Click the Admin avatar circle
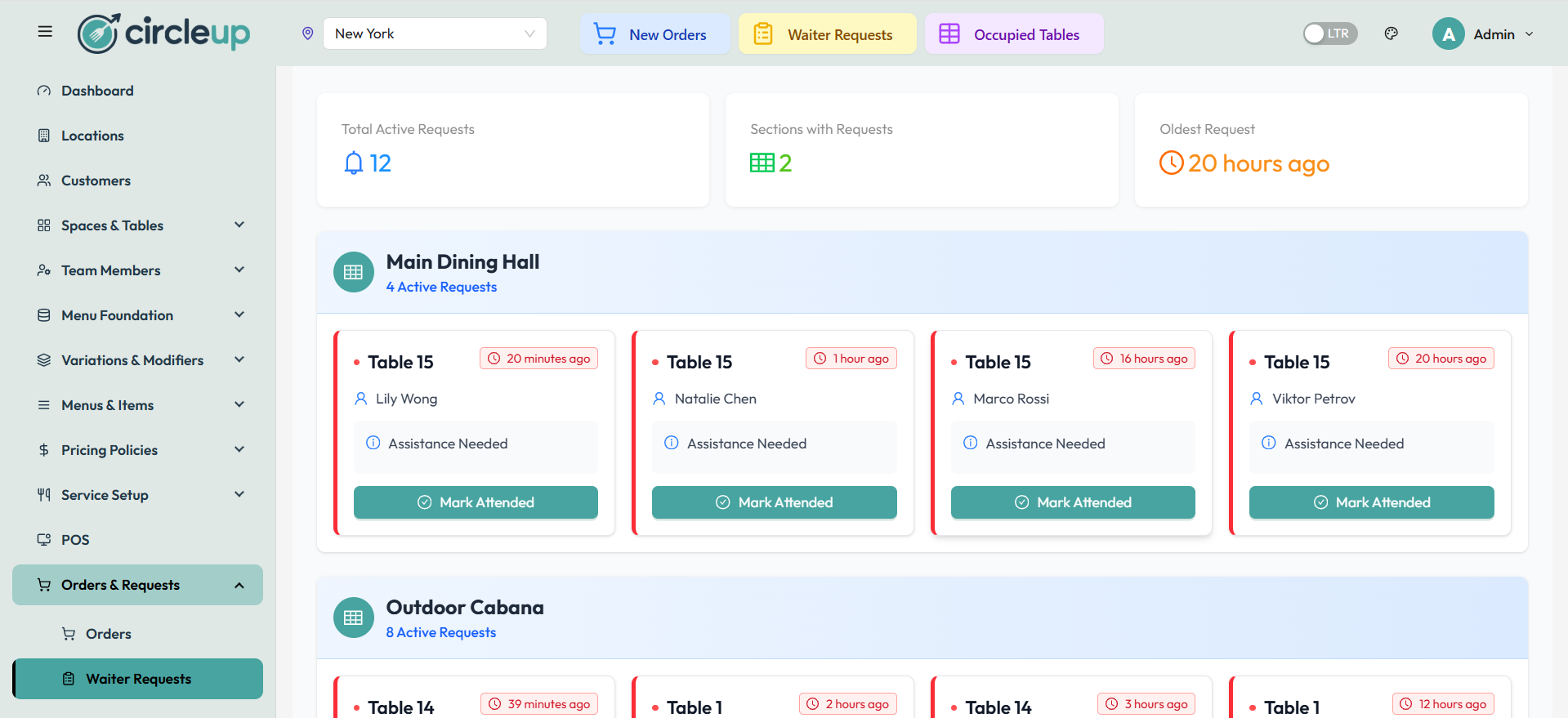The image size is (1568, 718). click(1448, 34)
